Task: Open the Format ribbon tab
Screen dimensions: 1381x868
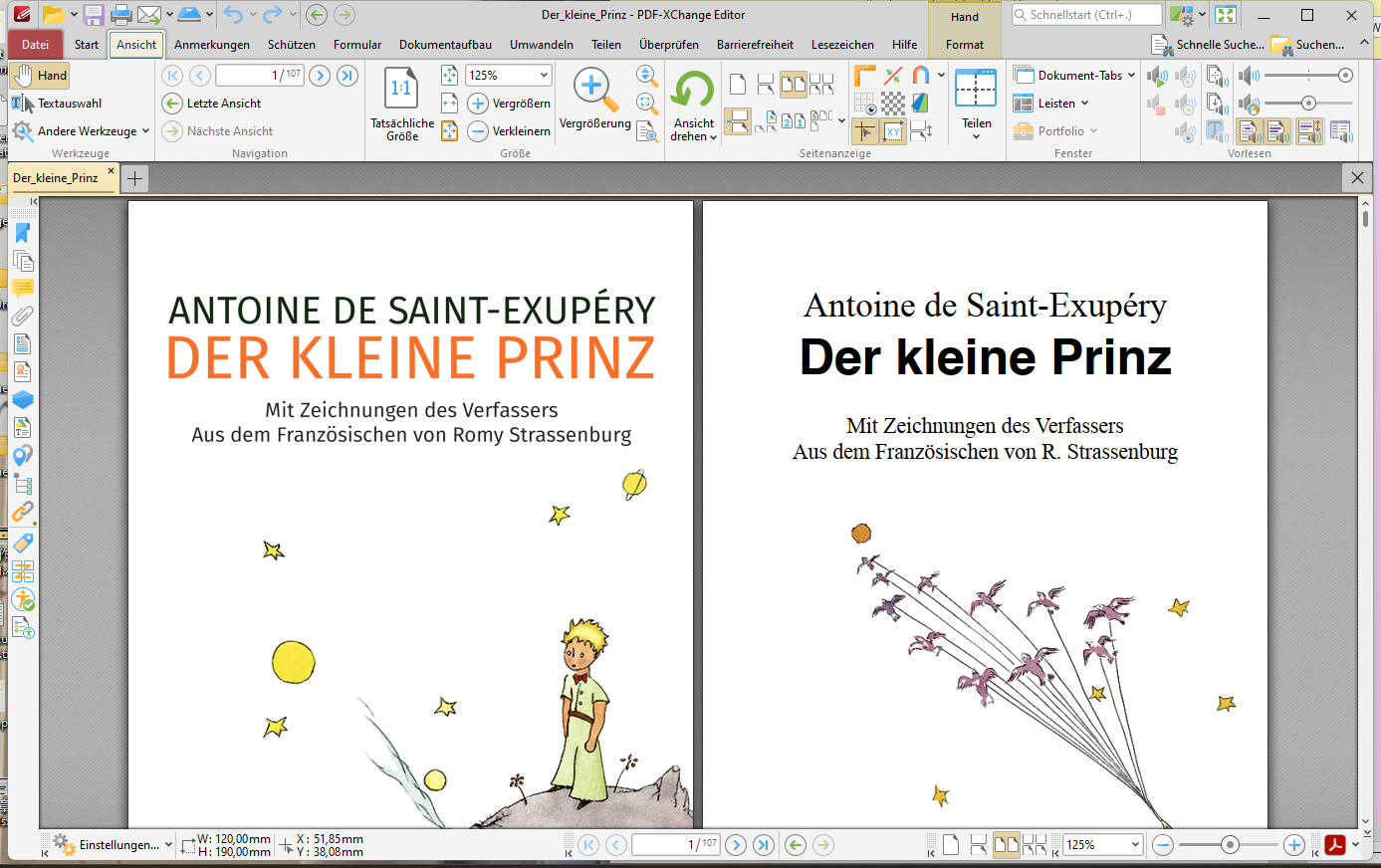Action: coord(965,44)
